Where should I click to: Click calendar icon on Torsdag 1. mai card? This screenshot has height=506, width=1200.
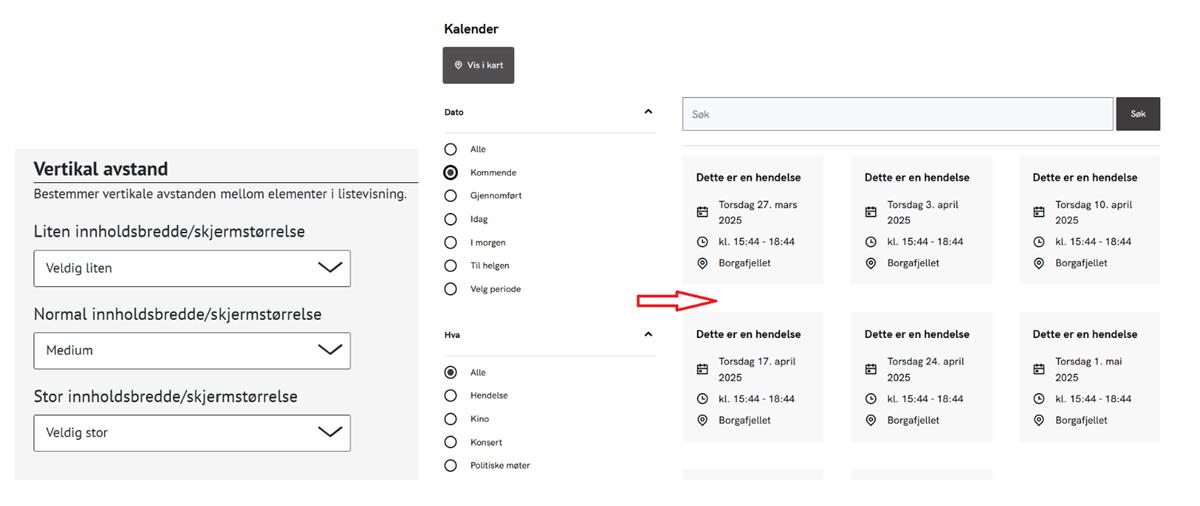click(1038, 369)
